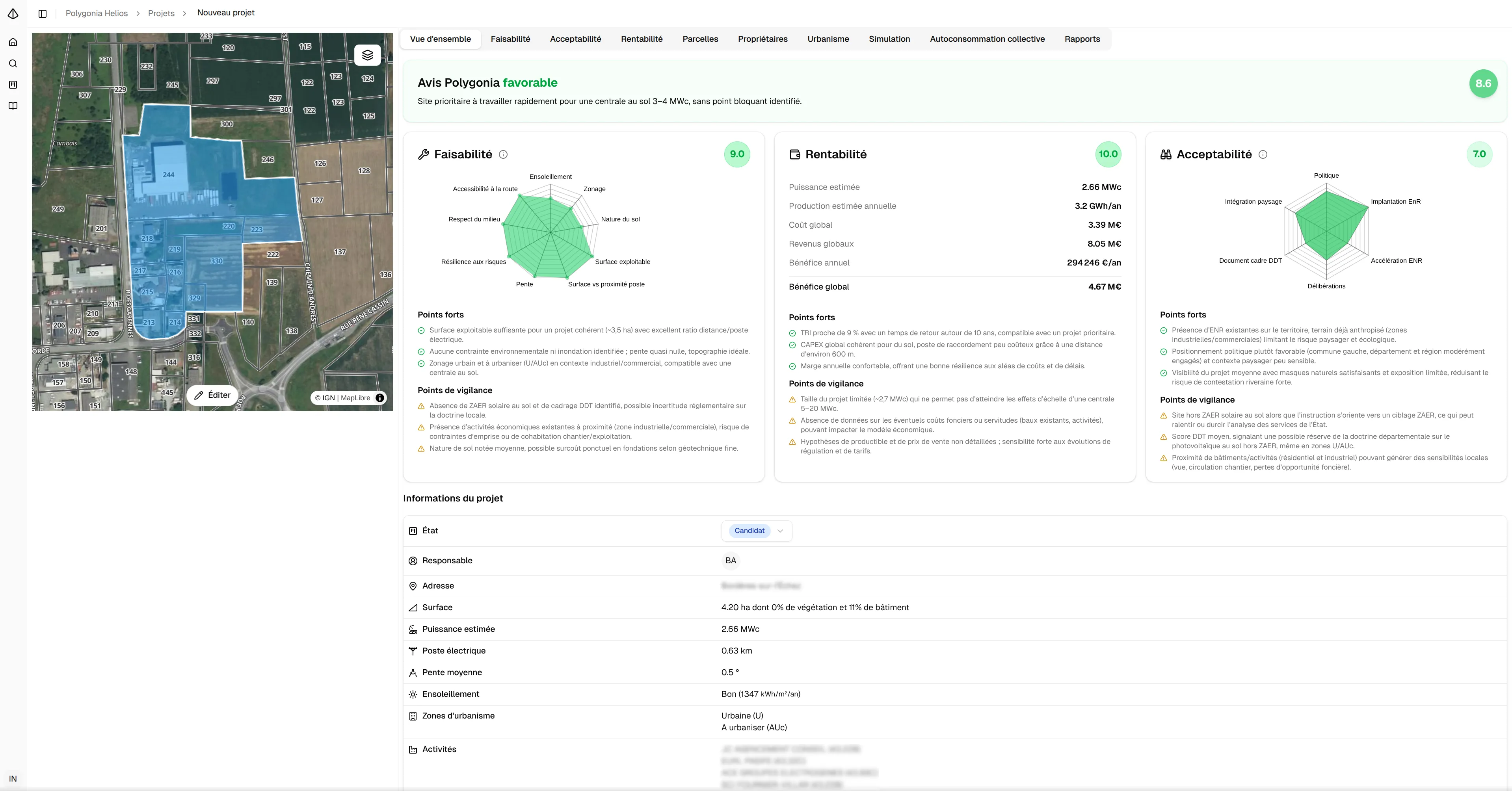Click the 8.6 overall score badge
The width and height of the screenshot is (1512, 791).
1483,84
